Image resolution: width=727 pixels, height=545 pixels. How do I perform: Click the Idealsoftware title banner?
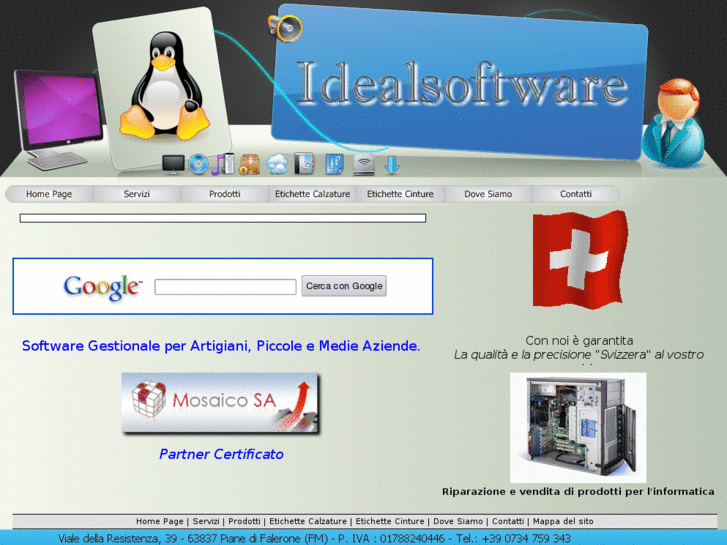pyautogui.click(x=459, y=83)
